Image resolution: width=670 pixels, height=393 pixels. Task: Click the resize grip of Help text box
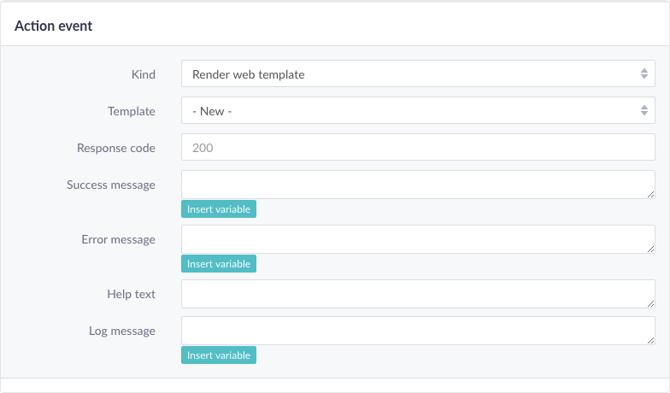pos(650,304)
